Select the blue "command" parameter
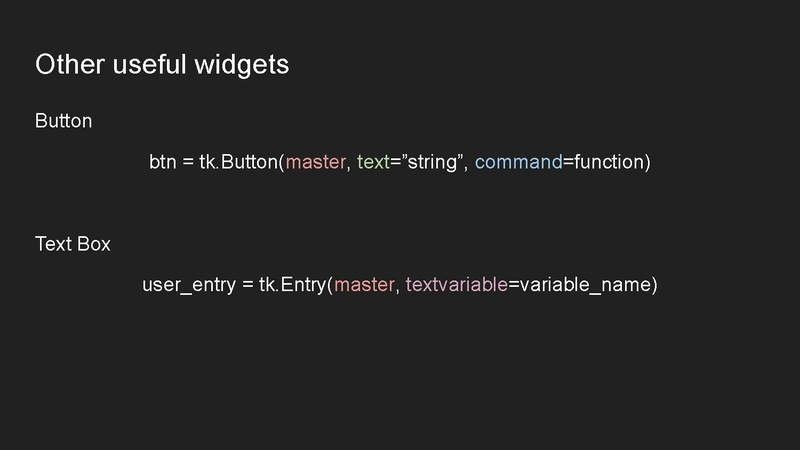The width and height of the screenshot is (800, 450). [x=518, y=162]
